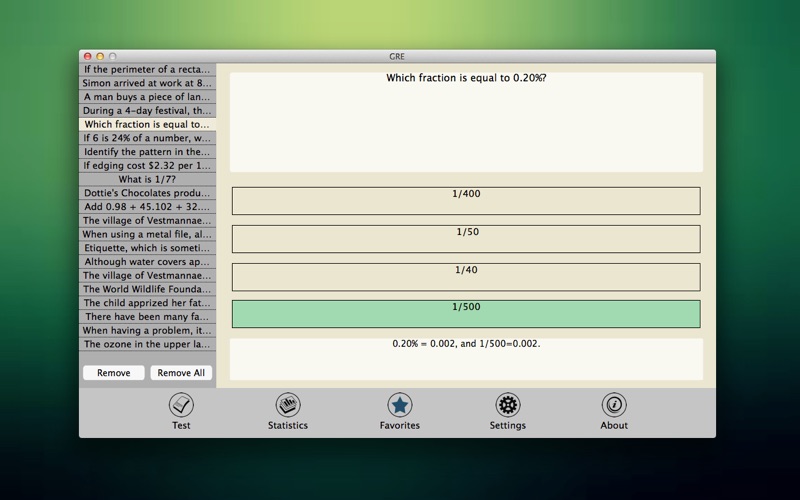The width and height of the screenshot is (800, 500).
Task: Select "When having a problem, it..." question
Action: 147,331
